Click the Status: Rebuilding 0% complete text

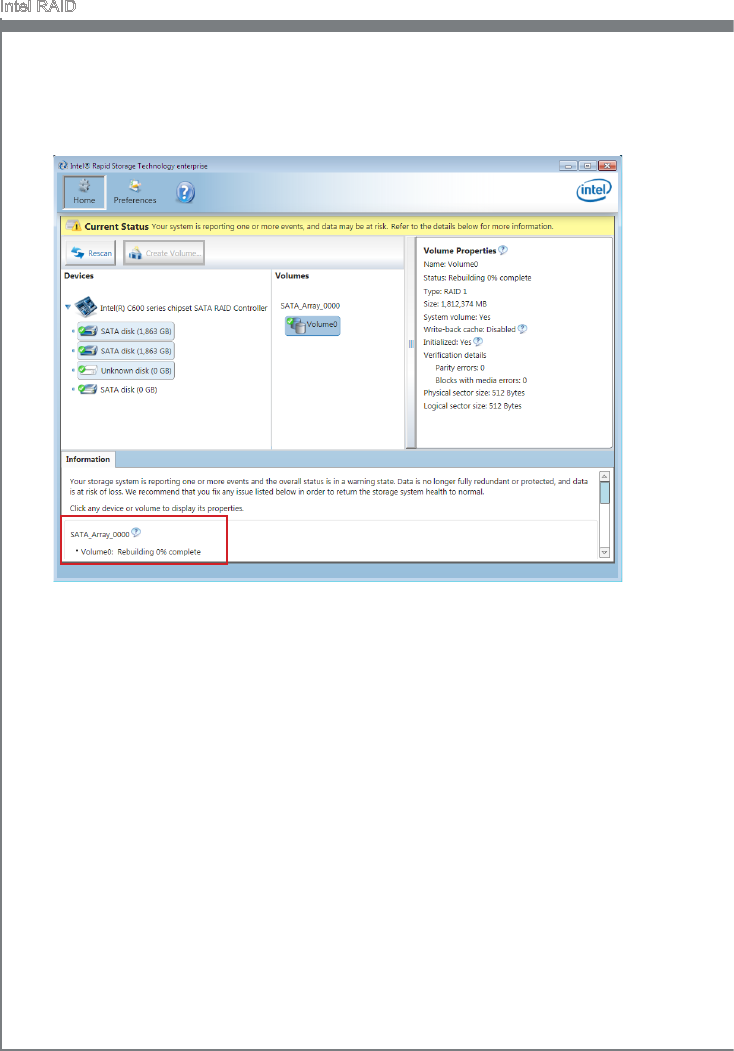(477, 277)
